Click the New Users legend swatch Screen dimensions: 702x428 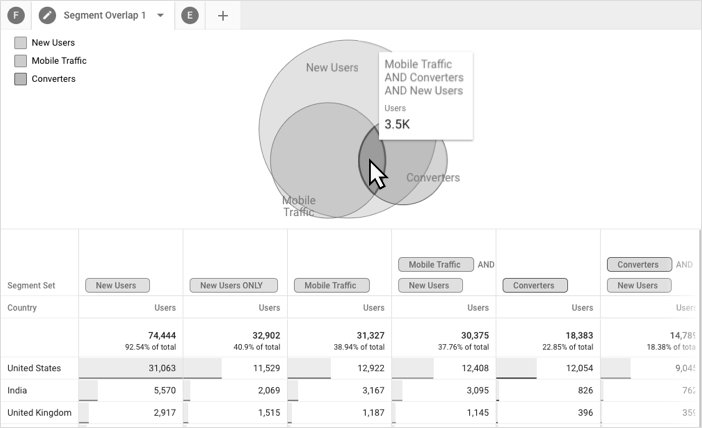click(x=20, y=43)
